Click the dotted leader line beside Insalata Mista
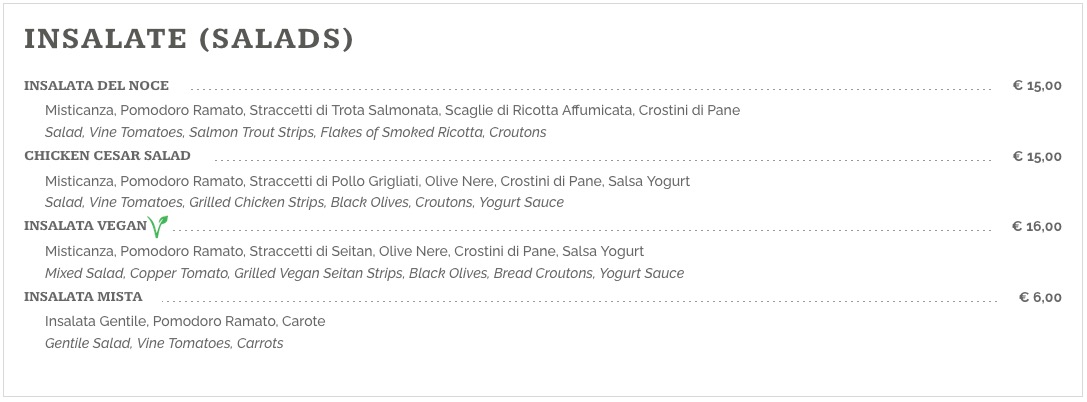Screen dimensions: 1087x402 coord(580,301)
